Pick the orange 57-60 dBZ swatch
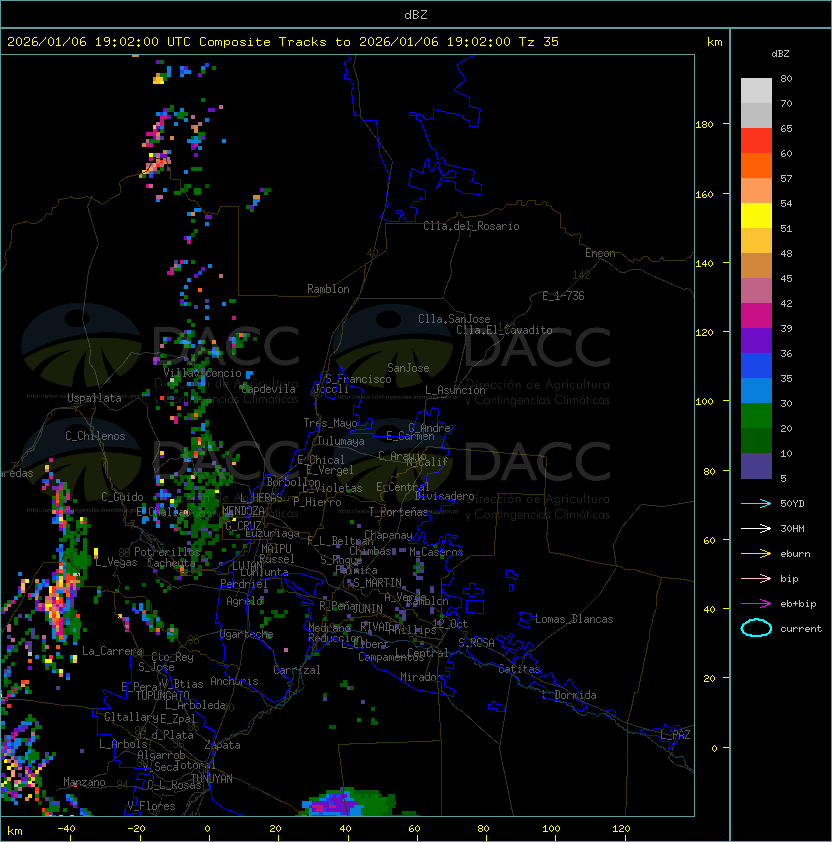832x842 pixels. tap(756, 165)
